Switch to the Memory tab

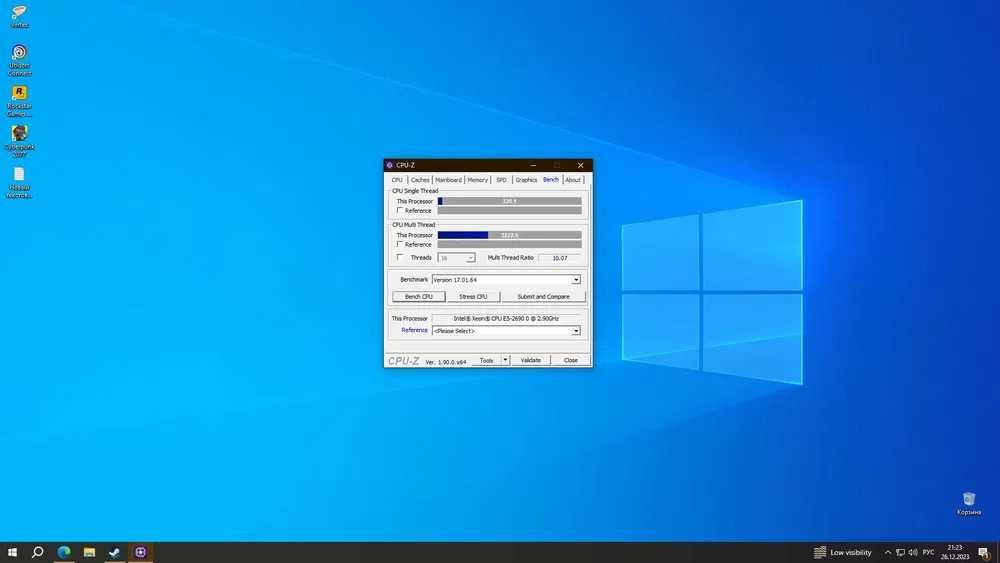[x=478, y=180]
